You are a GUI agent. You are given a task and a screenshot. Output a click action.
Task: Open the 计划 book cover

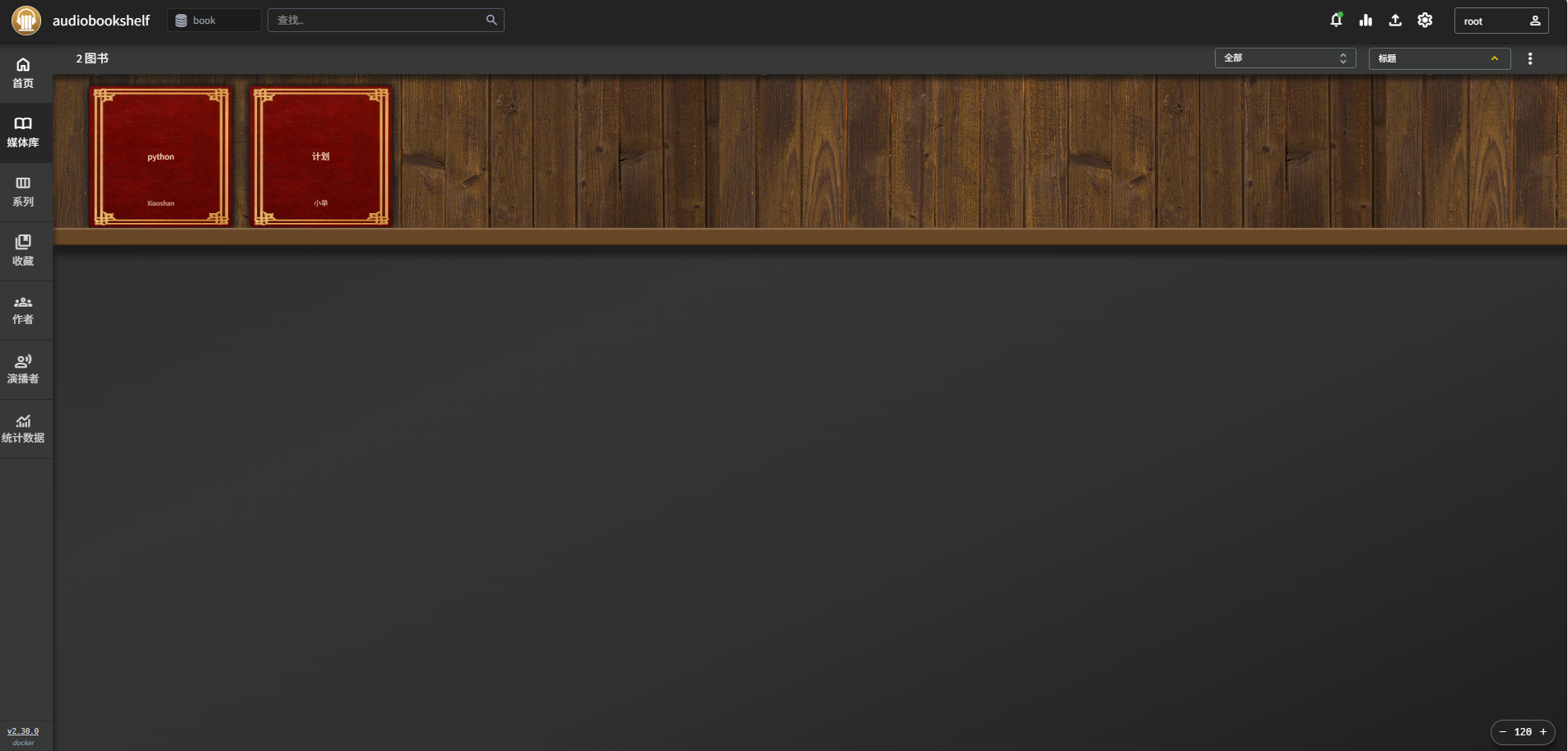pos(320,156)
